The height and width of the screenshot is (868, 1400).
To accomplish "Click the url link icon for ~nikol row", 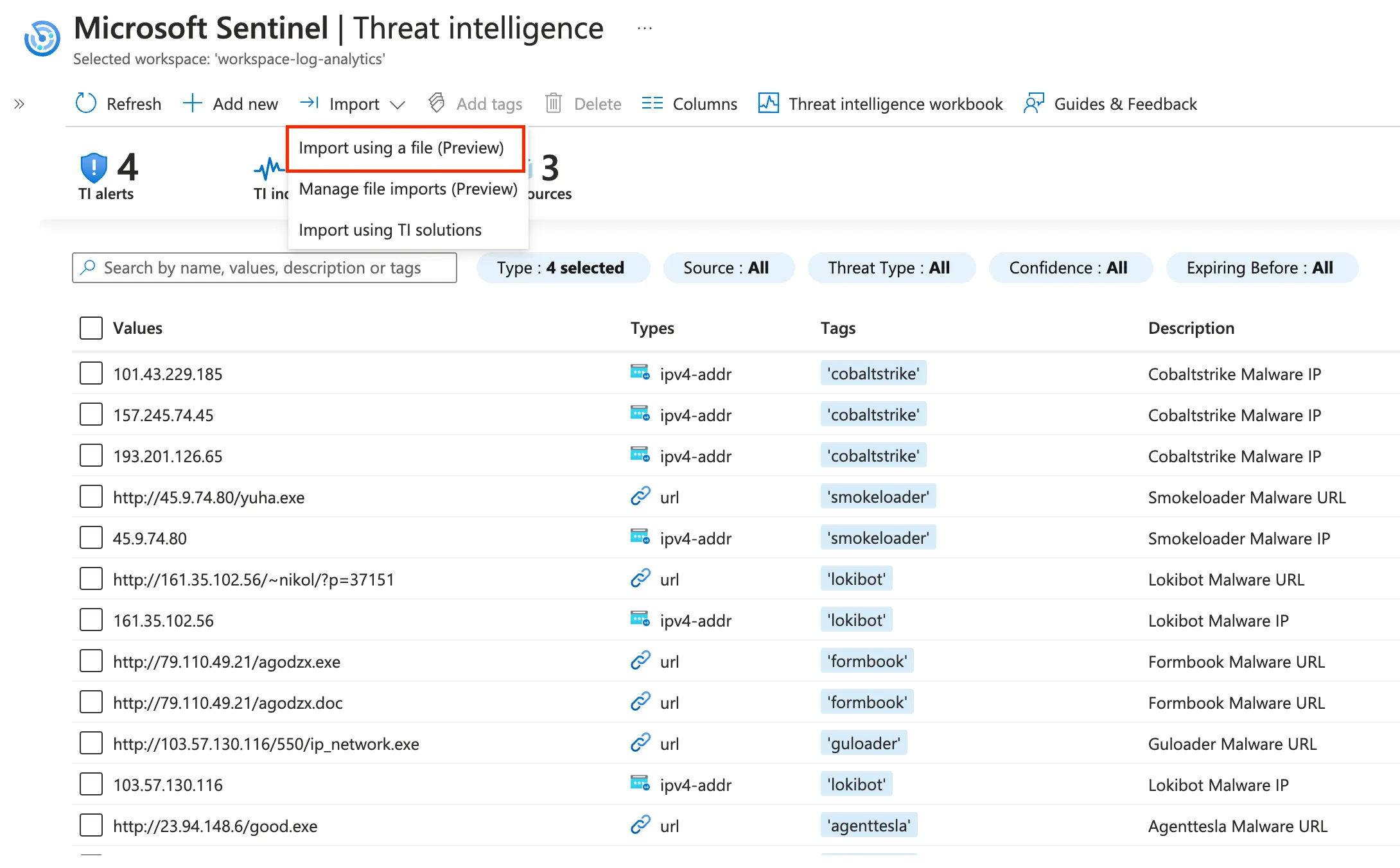I will (640, 578).
